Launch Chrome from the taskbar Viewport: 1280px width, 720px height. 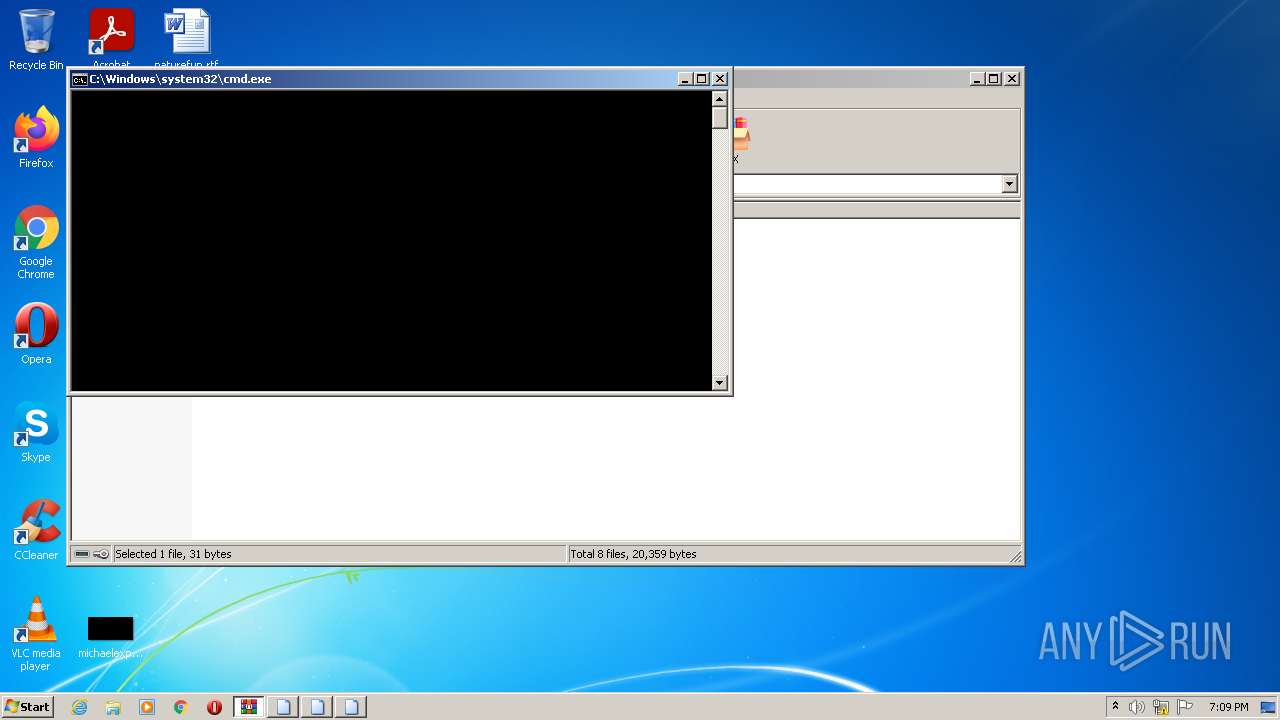181,707
